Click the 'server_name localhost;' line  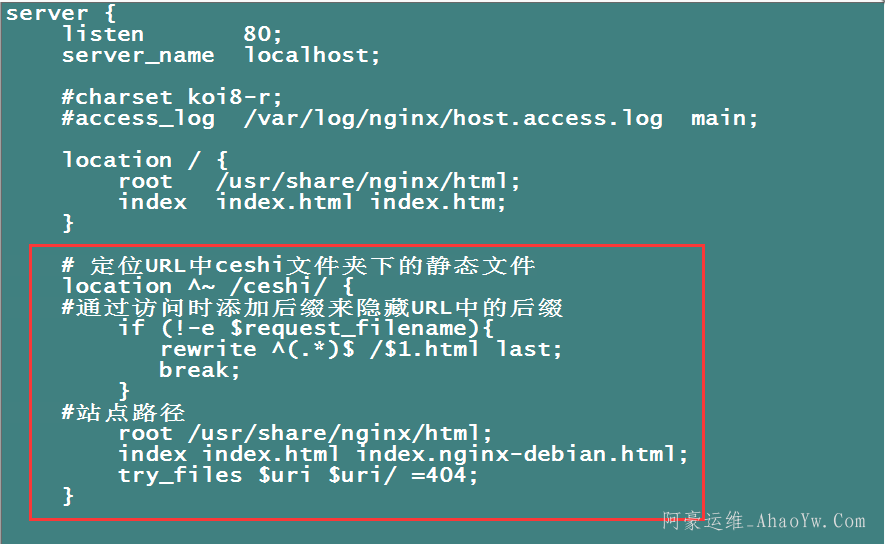221,55
